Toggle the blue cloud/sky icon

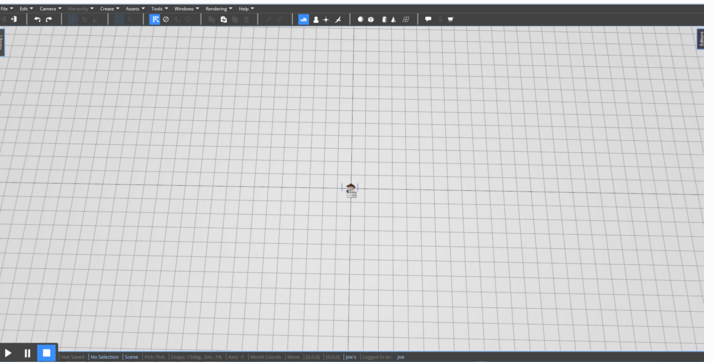(303, 19)
